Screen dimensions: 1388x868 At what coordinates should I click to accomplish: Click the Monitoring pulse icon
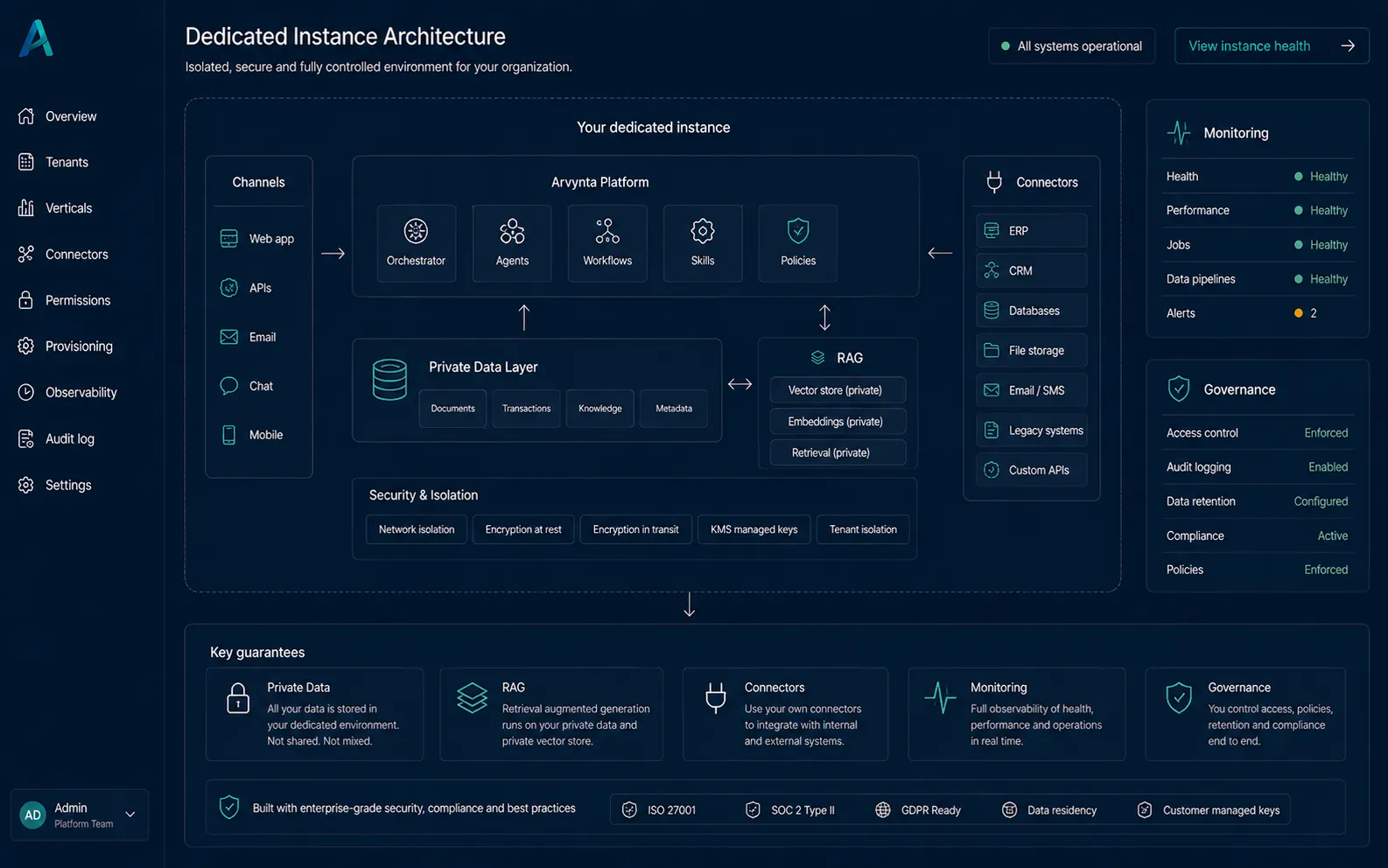[1179, 133]
